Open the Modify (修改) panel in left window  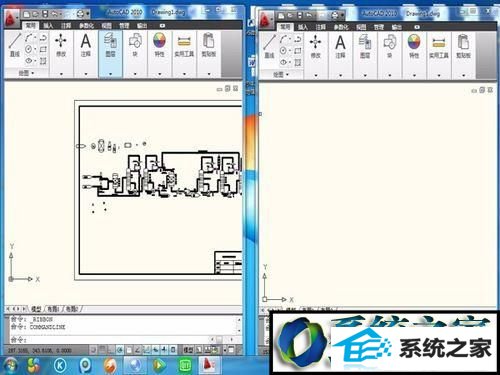pos(61,45)
